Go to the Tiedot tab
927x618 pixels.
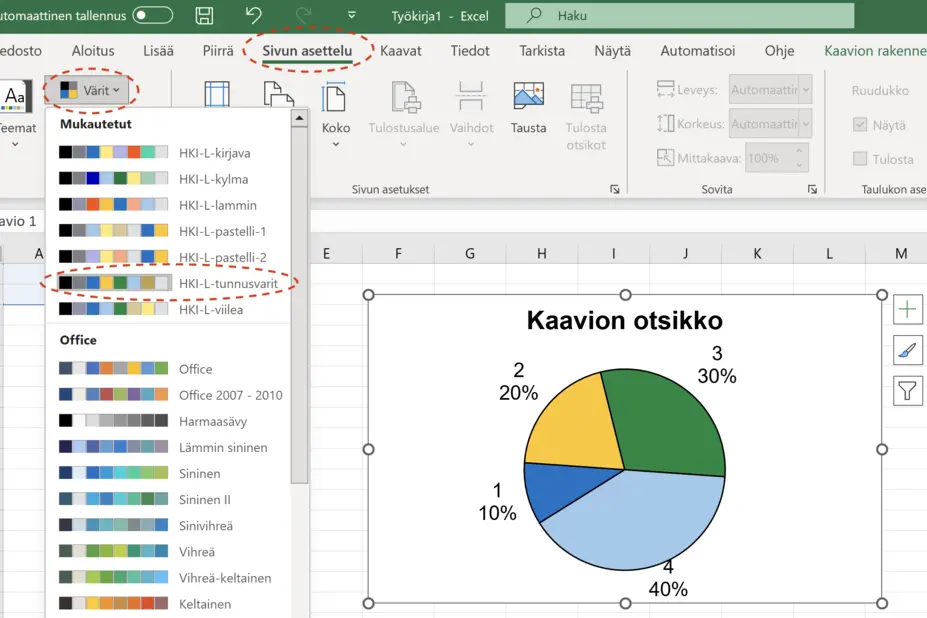click(470, 51)
